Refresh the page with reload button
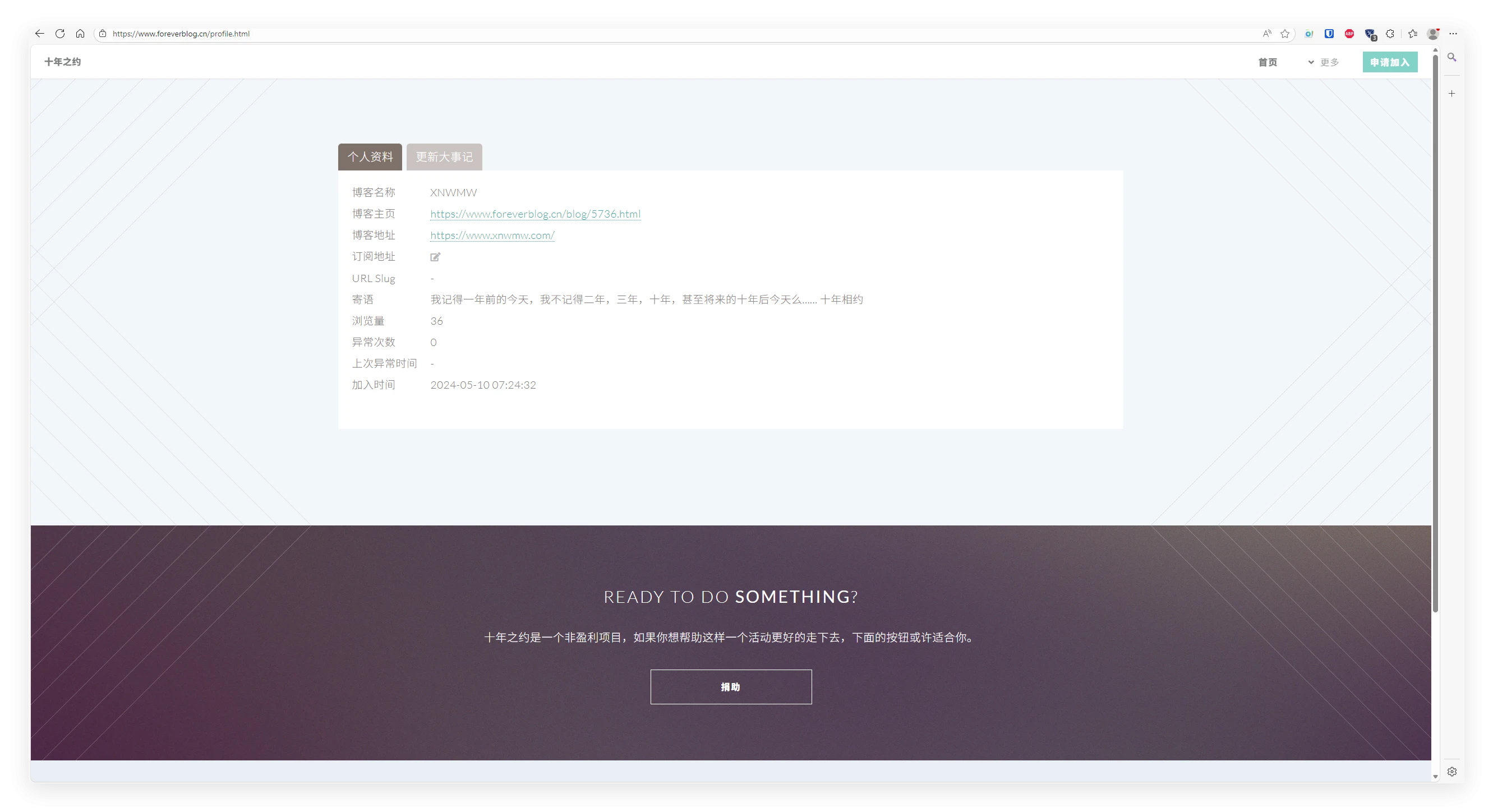Image resolution: width=1493 pixels, height=812 pixels. point(59,34)
